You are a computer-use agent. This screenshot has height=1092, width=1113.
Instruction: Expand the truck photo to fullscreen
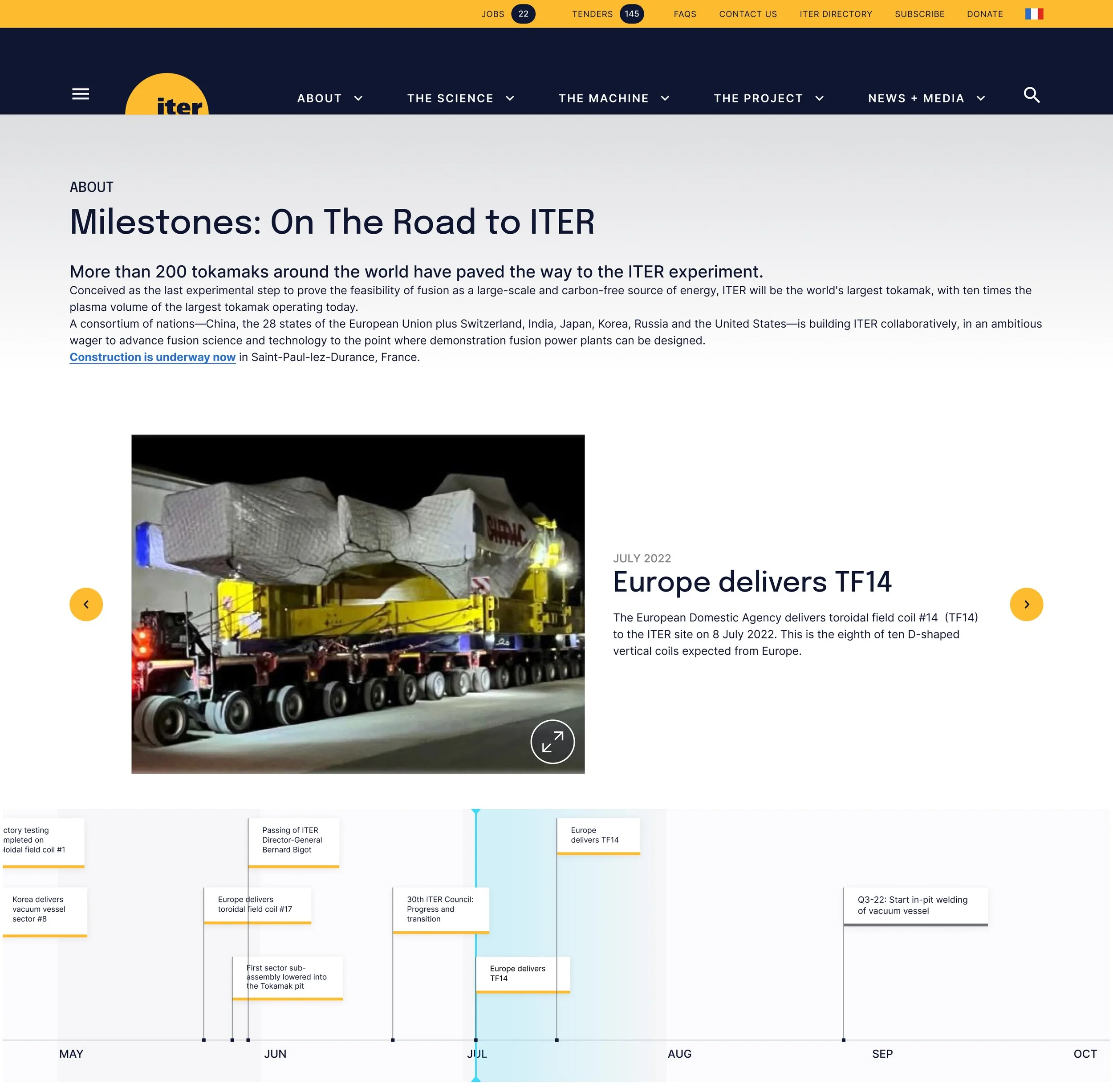pos(552,741)
